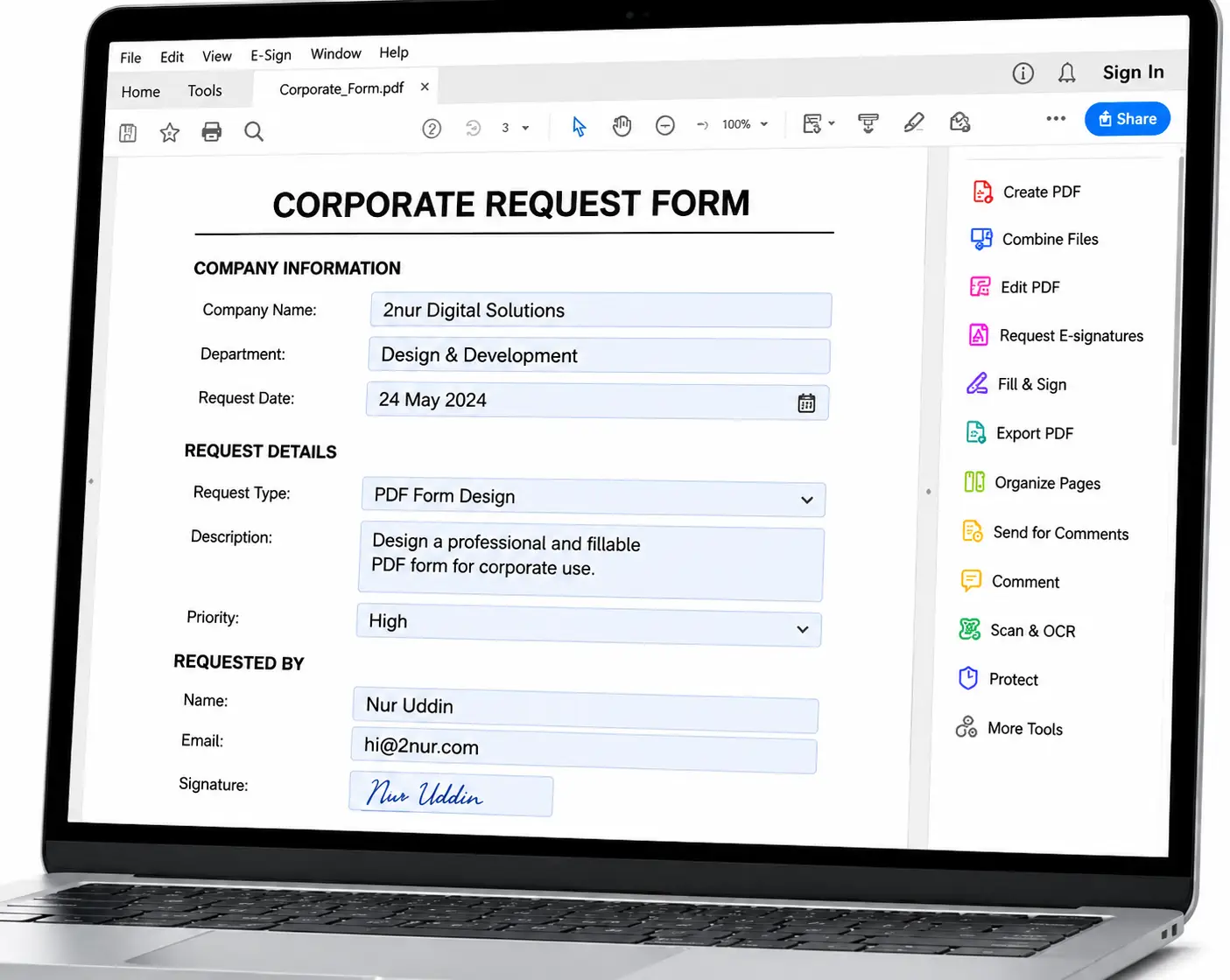Click the Create PDF tool icon

(982, 192)
